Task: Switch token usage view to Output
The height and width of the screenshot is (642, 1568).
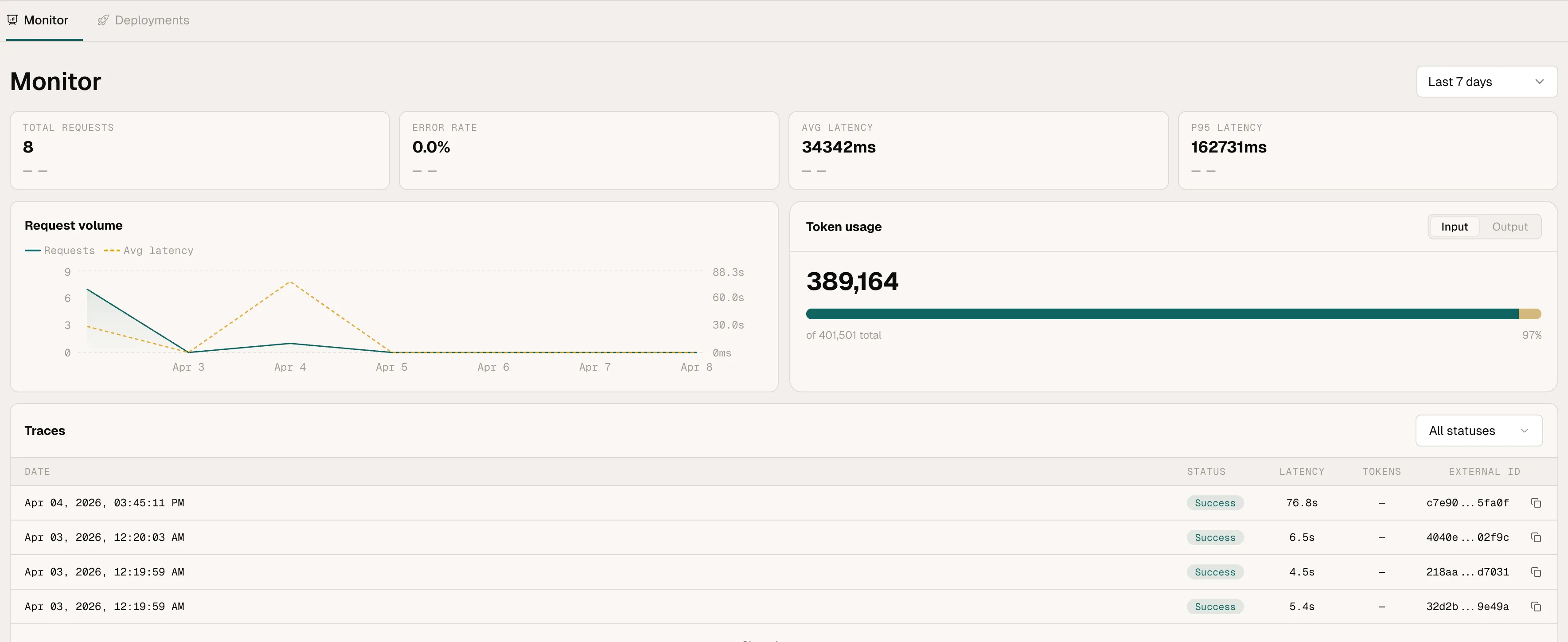Action: 1511,226
